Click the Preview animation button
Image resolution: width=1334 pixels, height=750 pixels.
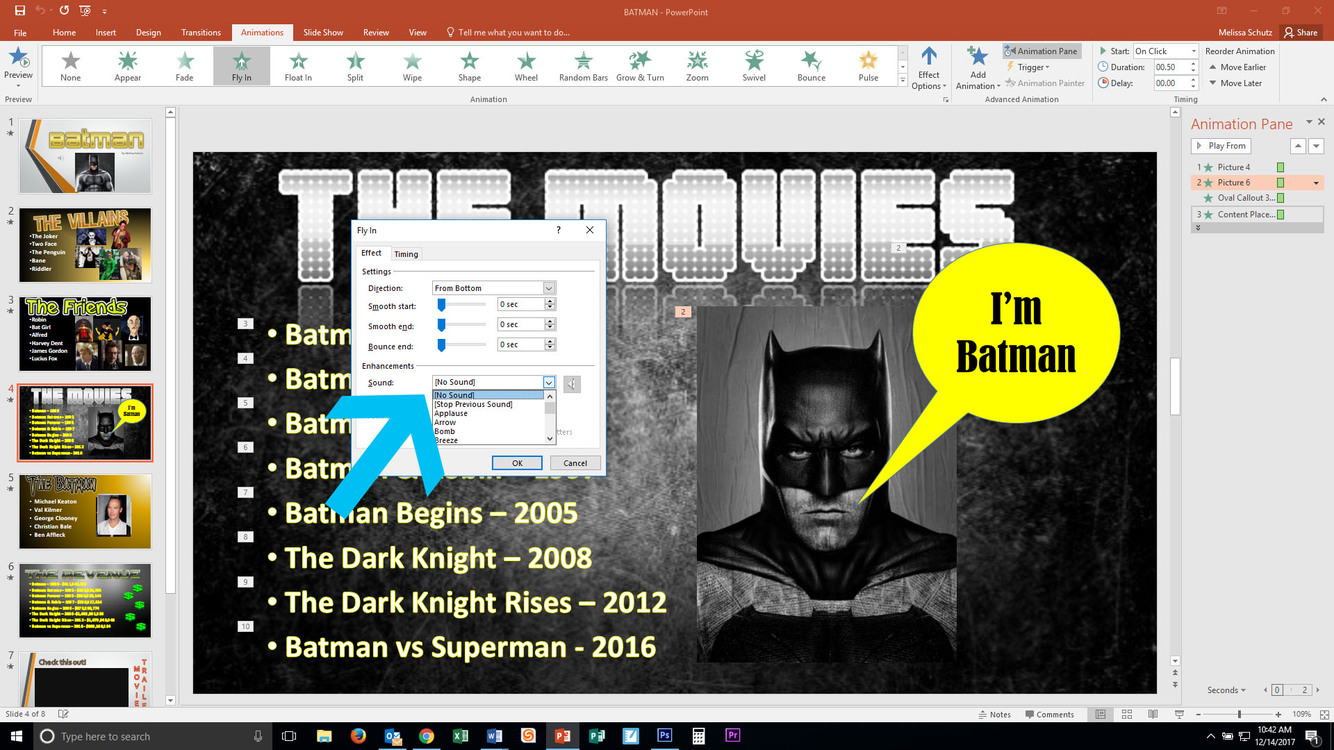18,66
